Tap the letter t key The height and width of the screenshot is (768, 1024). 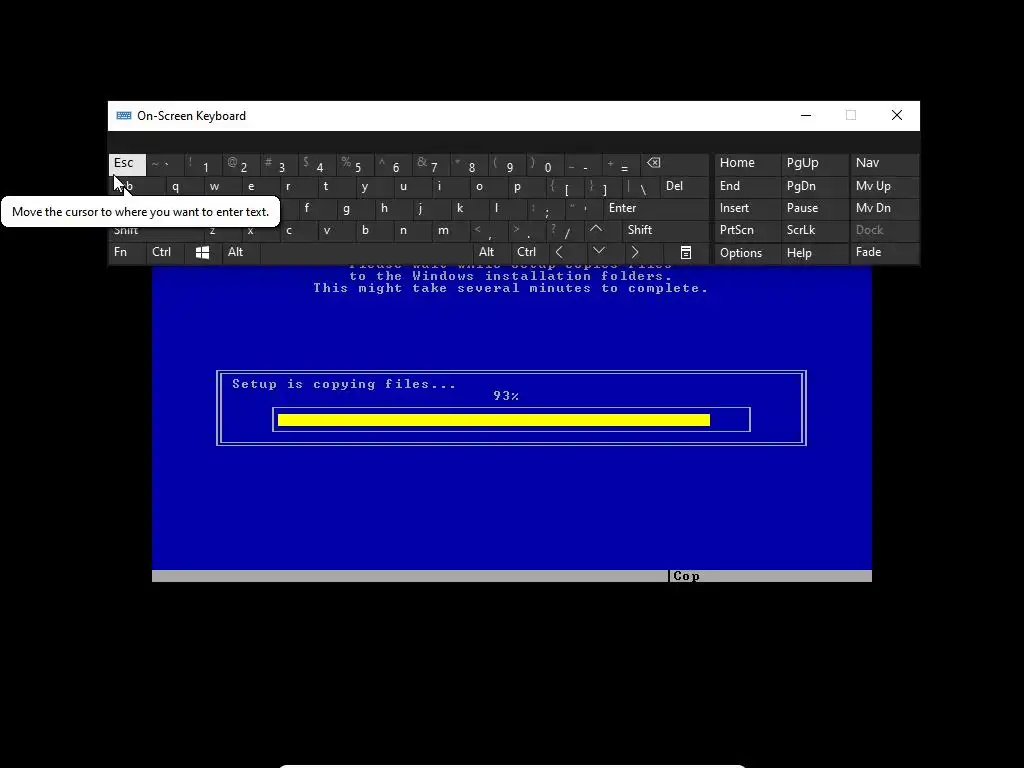tap(336, 186)
